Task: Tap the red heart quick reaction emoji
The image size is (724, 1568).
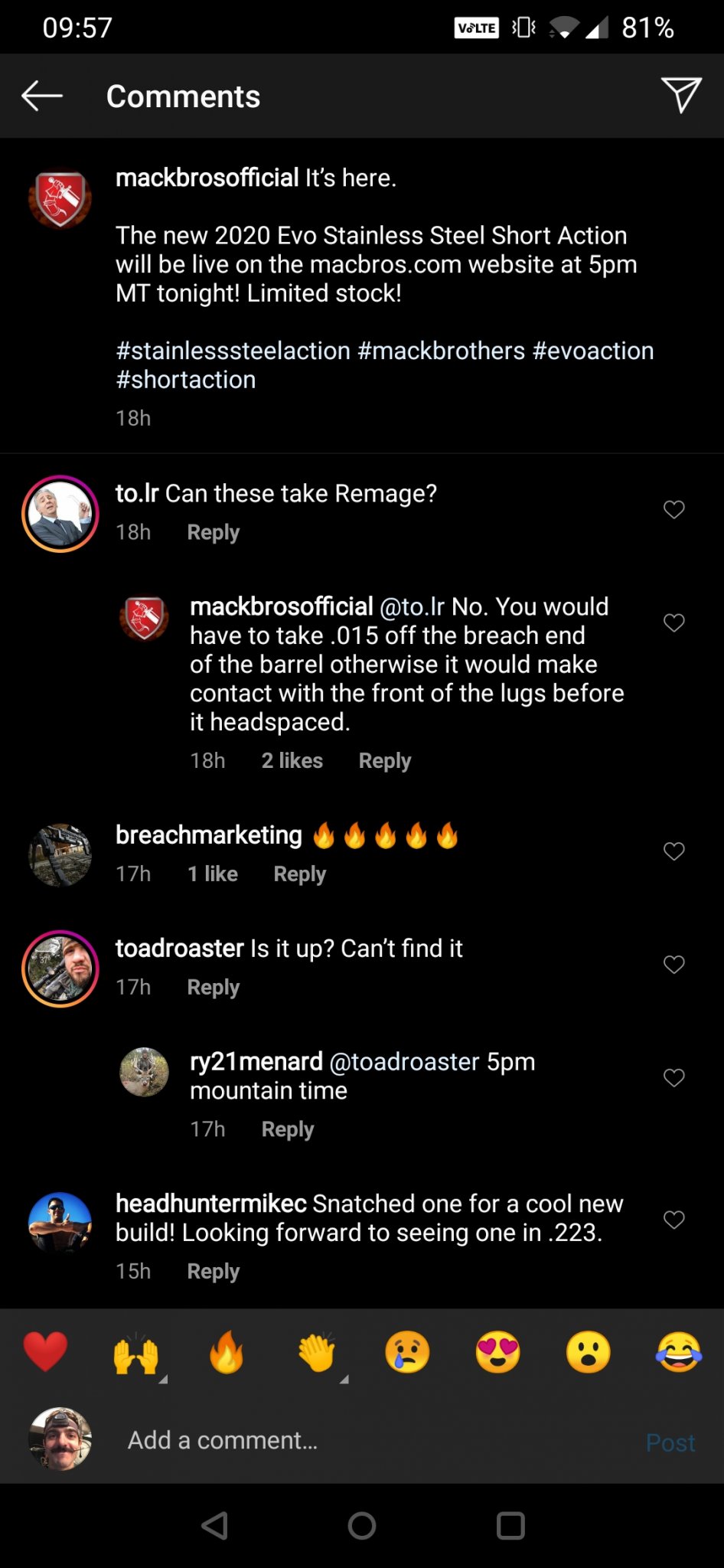Action: (46, 1351)
